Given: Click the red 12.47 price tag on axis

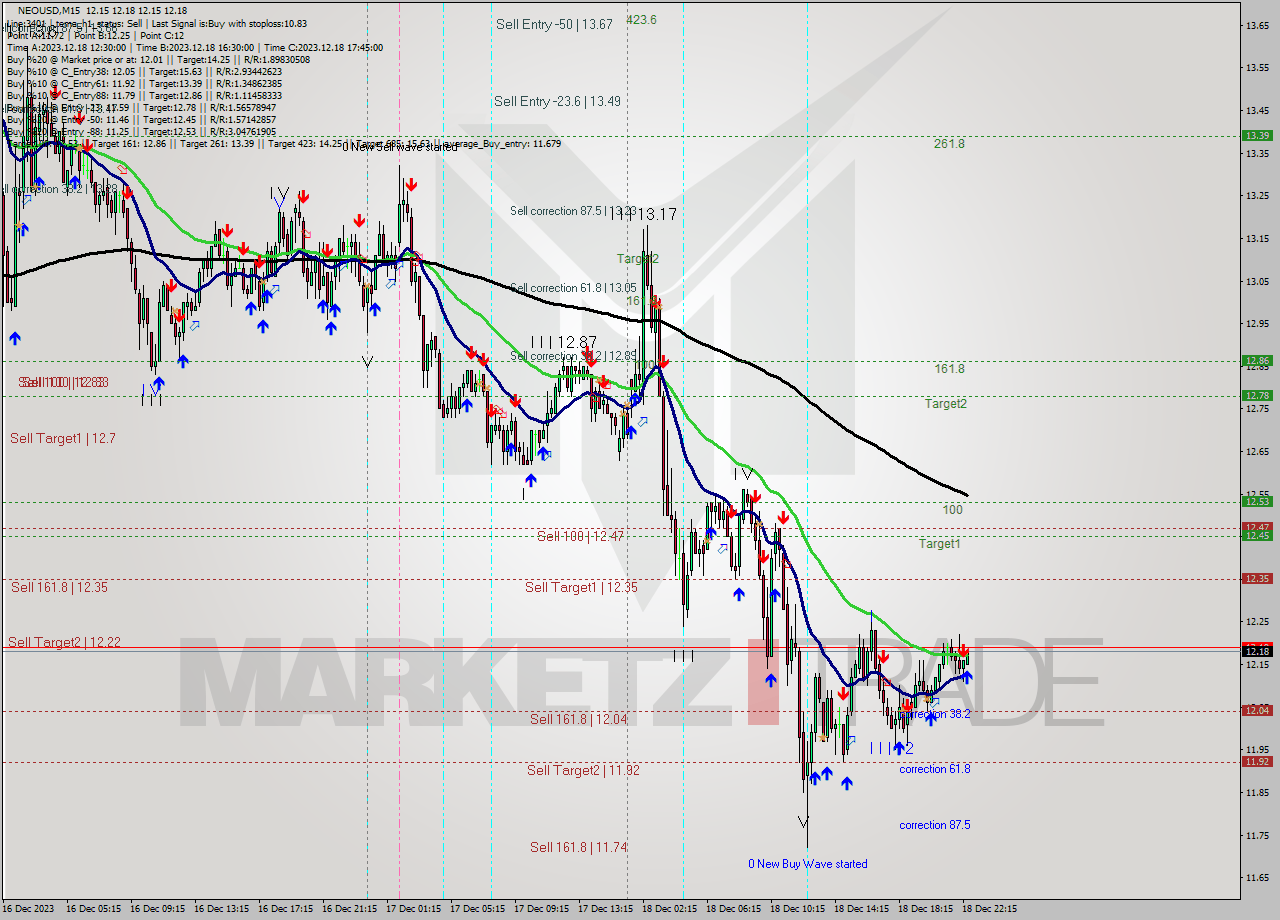Looking at the screenshot, I should coord(1257,526).
